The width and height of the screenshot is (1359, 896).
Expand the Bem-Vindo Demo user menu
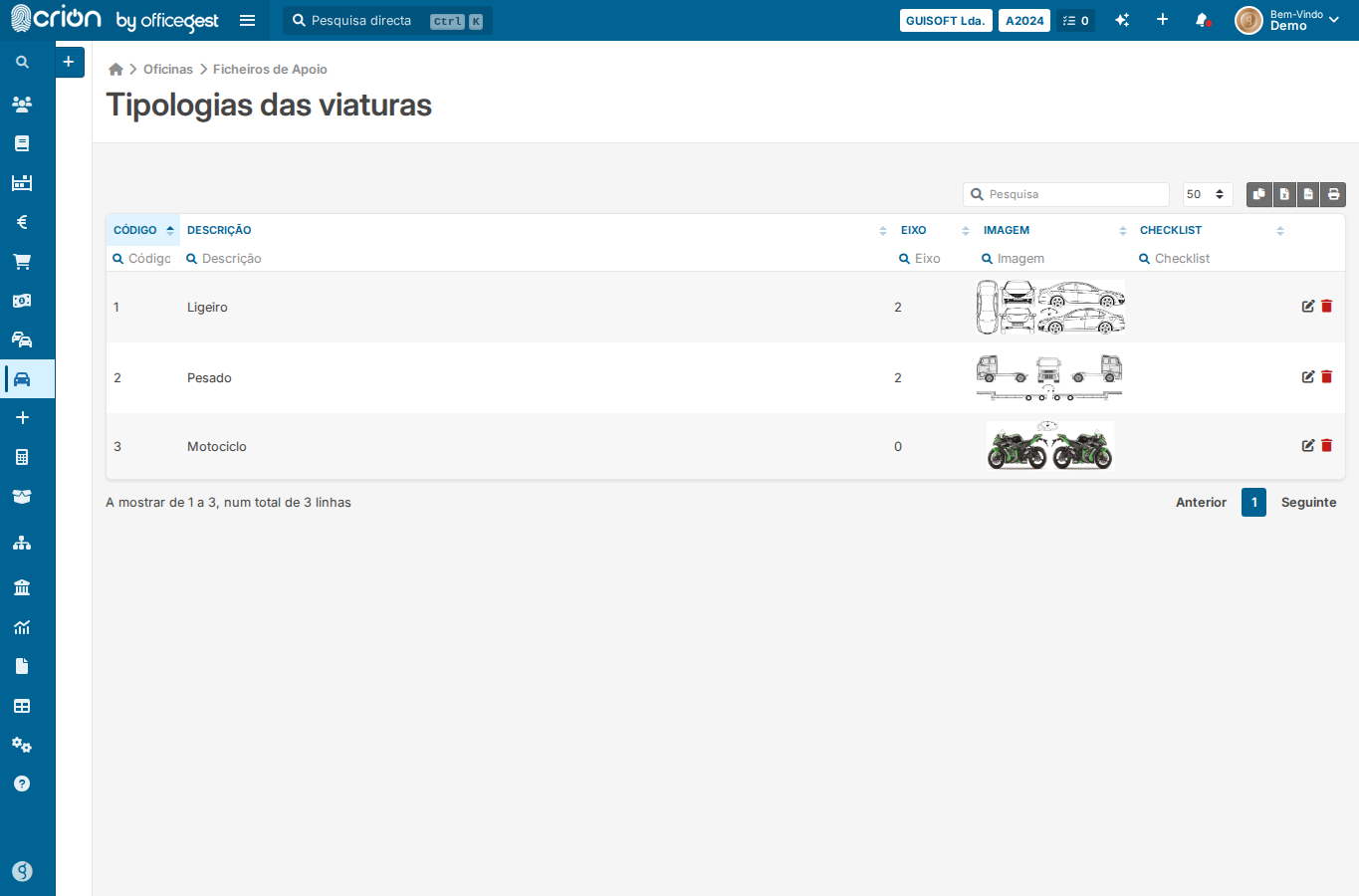(1287, 20)
